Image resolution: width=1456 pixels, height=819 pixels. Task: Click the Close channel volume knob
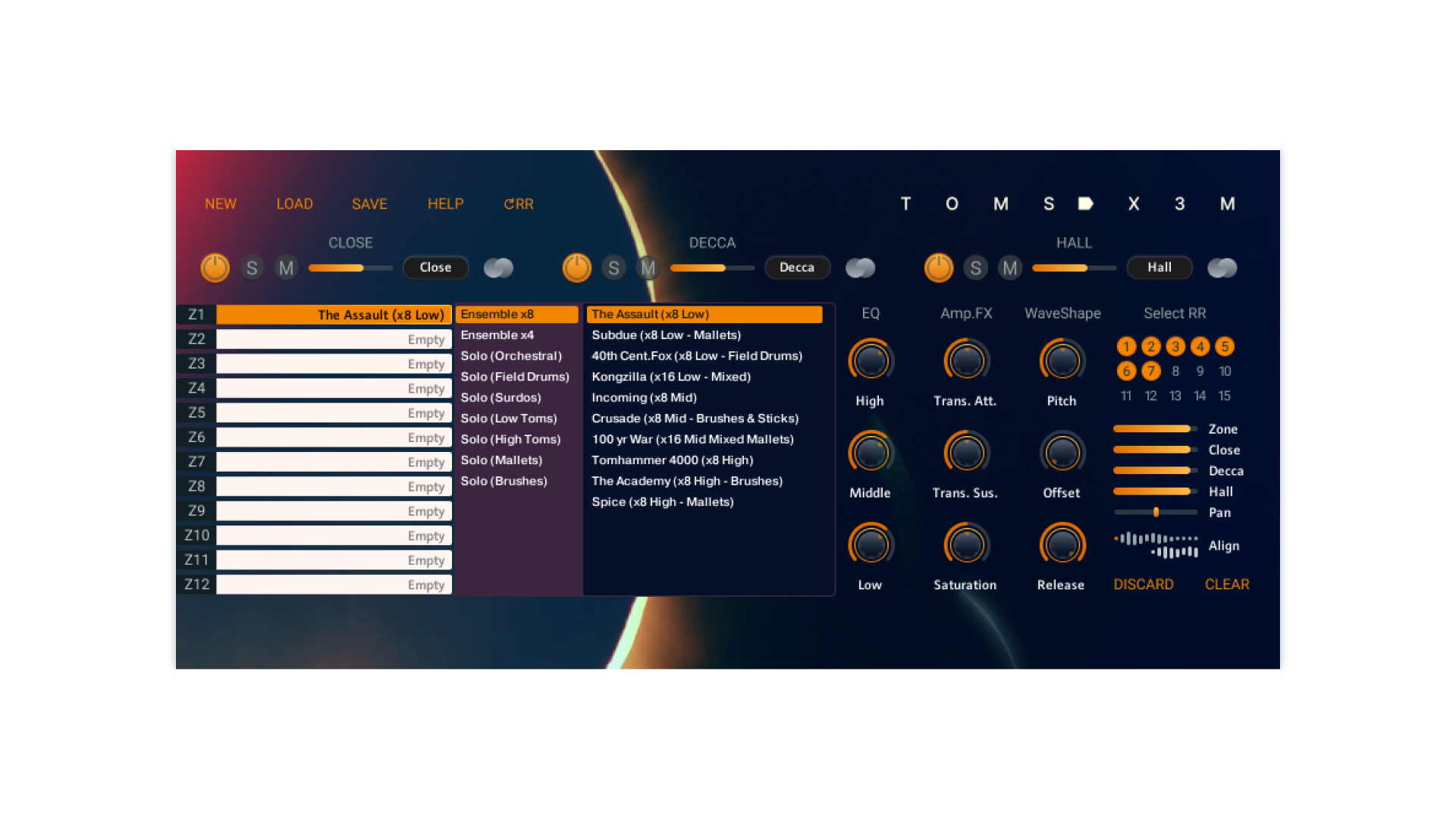click(x=215, y=267)
